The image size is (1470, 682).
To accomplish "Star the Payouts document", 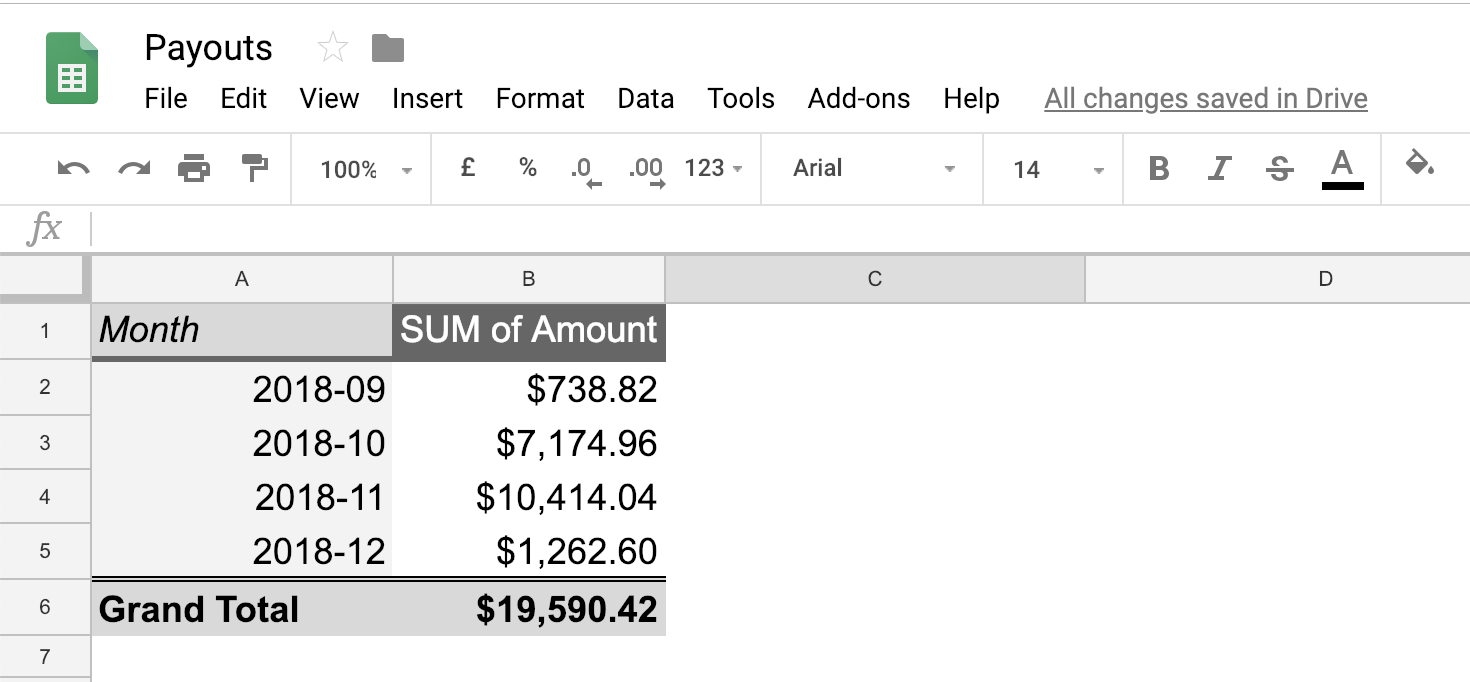I will (332, 48).
